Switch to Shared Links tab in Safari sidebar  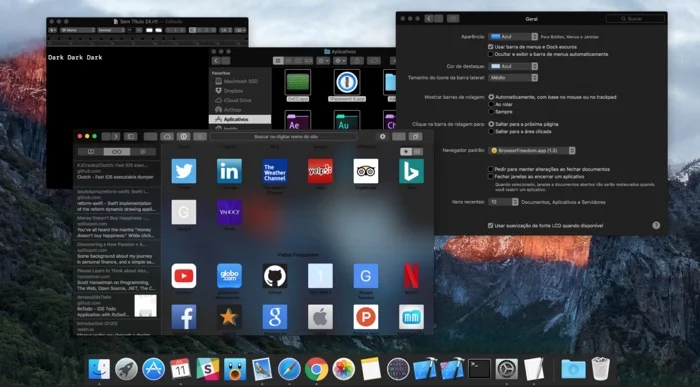143,152
